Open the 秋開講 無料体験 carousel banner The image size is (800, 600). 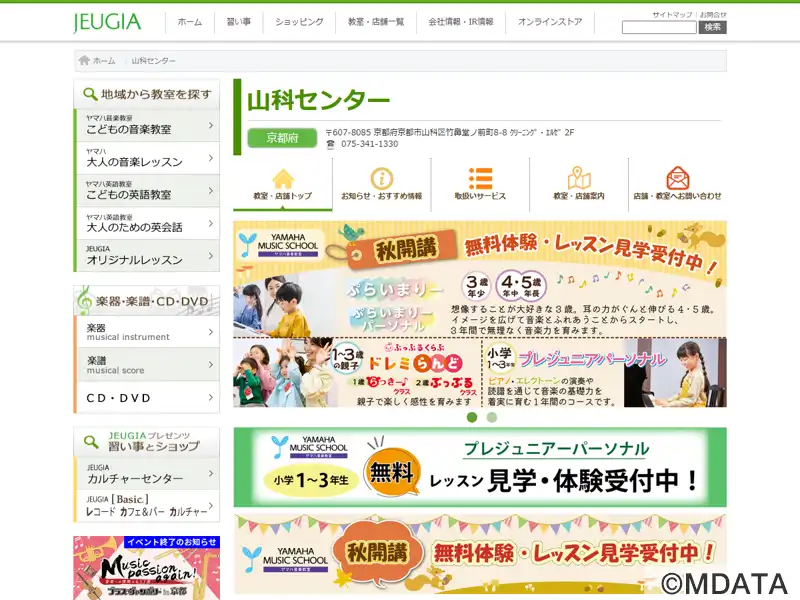coord(480,314)
